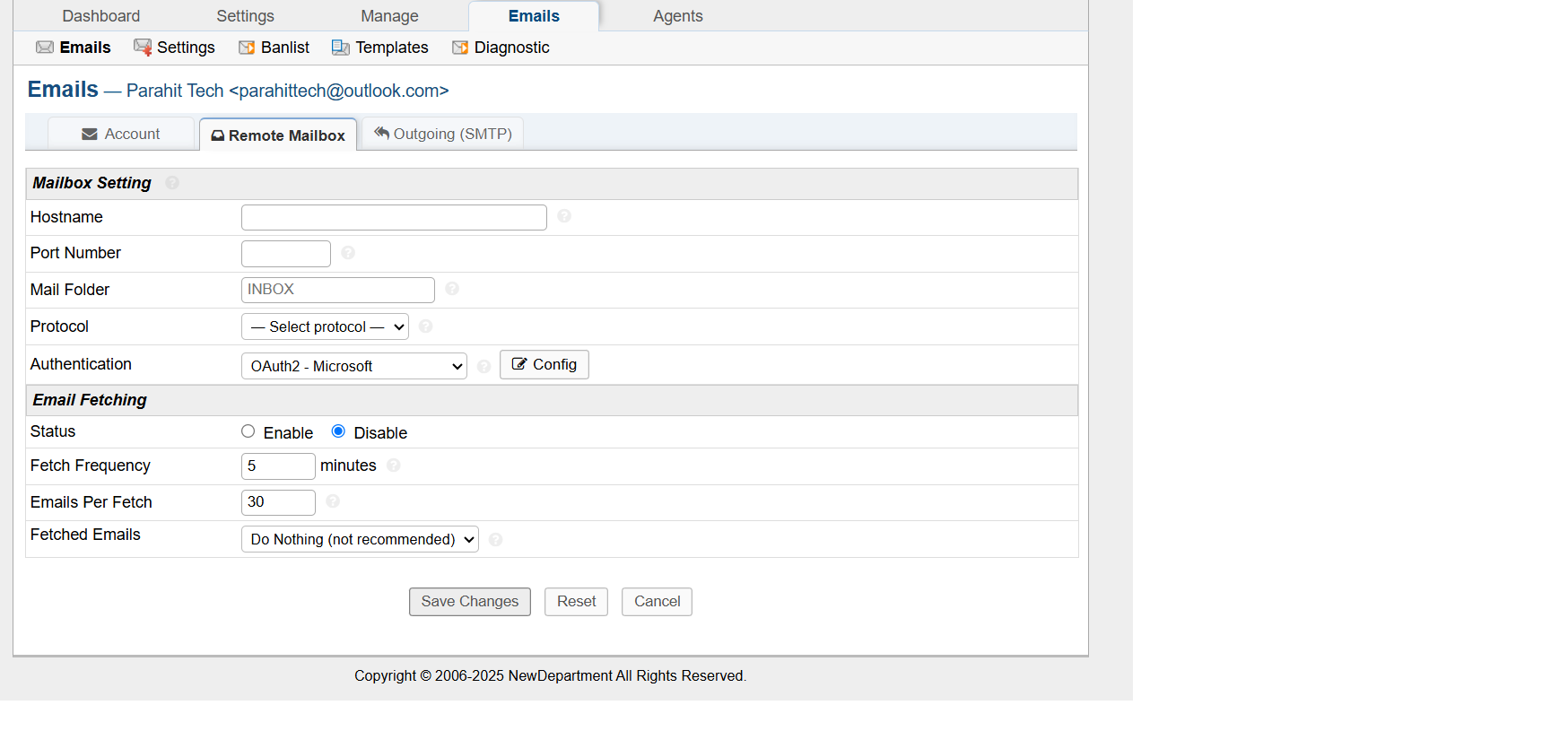Click the help icon beside Port Number
The image size is (1568, 731).
348,253
